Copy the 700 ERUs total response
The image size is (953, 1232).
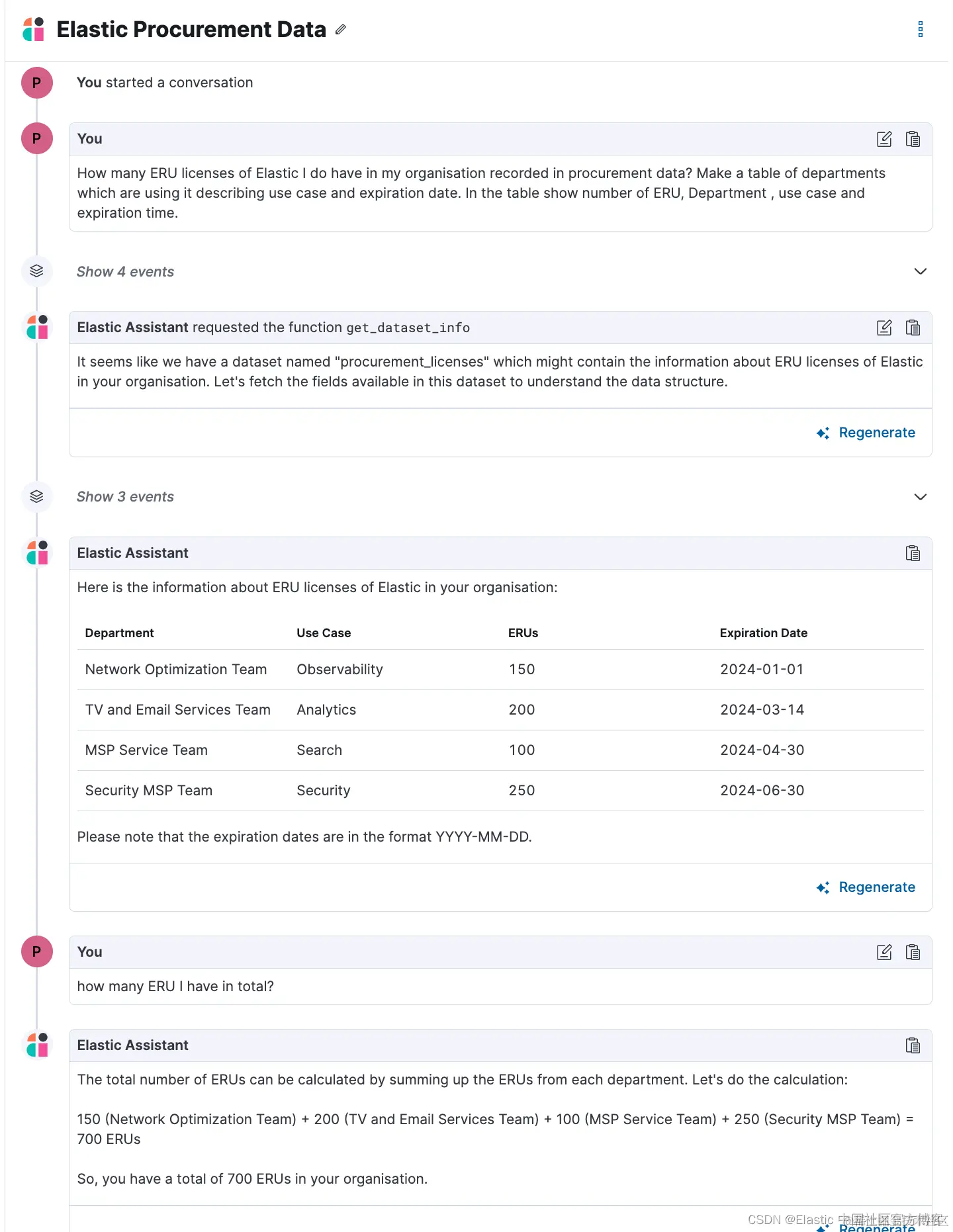tap(913, 1045)
